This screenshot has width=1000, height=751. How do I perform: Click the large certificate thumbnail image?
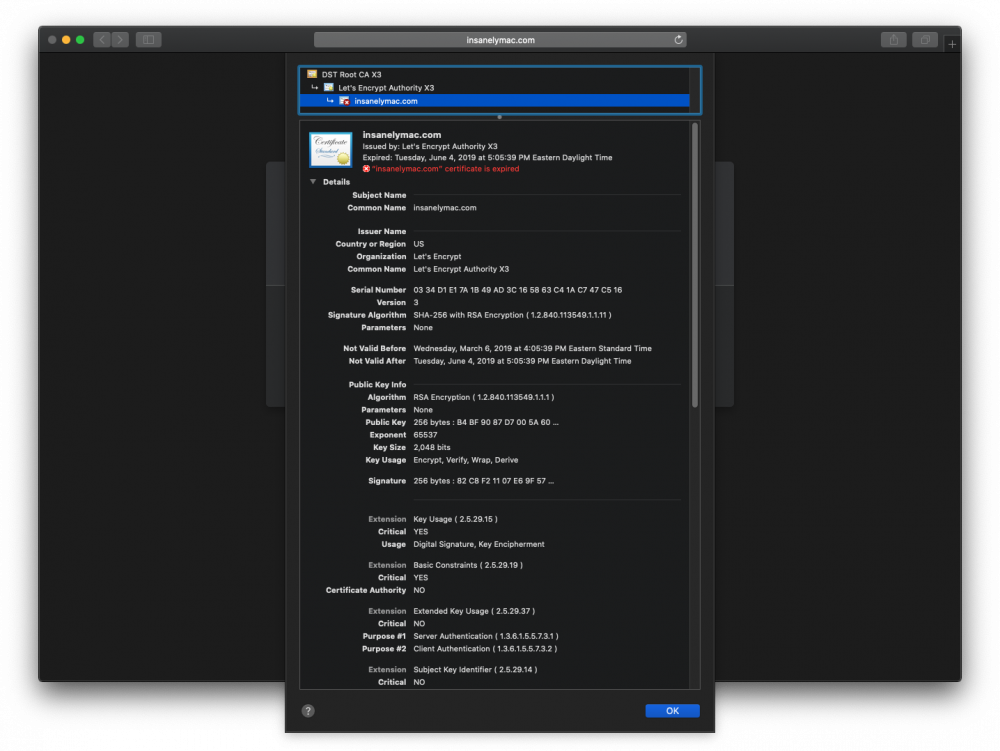click(330, 149)
